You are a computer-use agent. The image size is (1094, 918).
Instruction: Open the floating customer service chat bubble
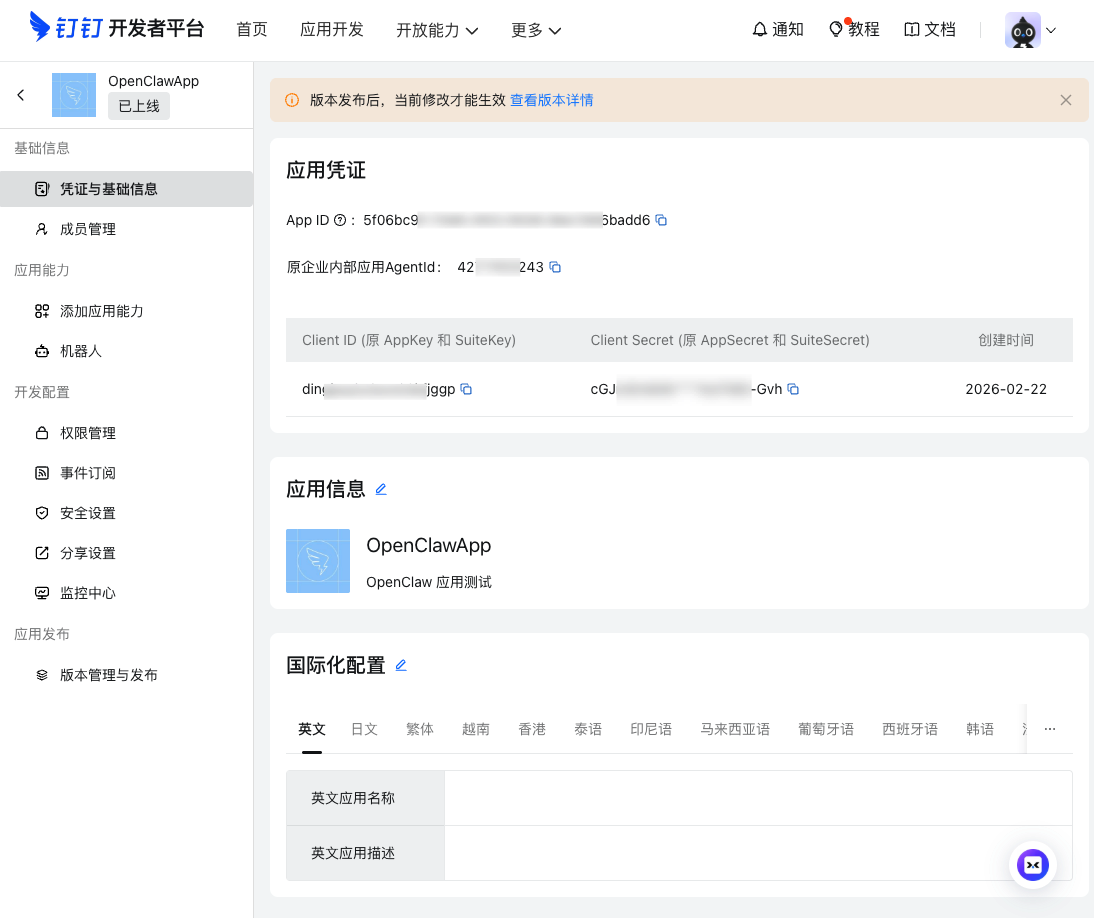pyautogui.click(x=1033, y=865)
